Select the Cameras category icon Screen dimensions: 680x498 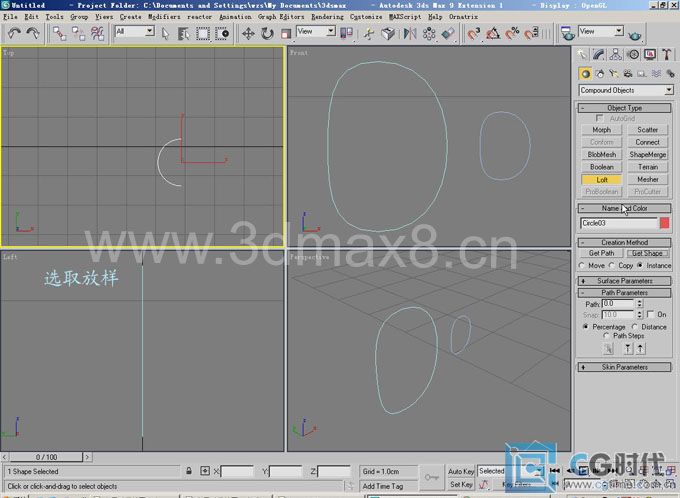click(x=628, y=74)
